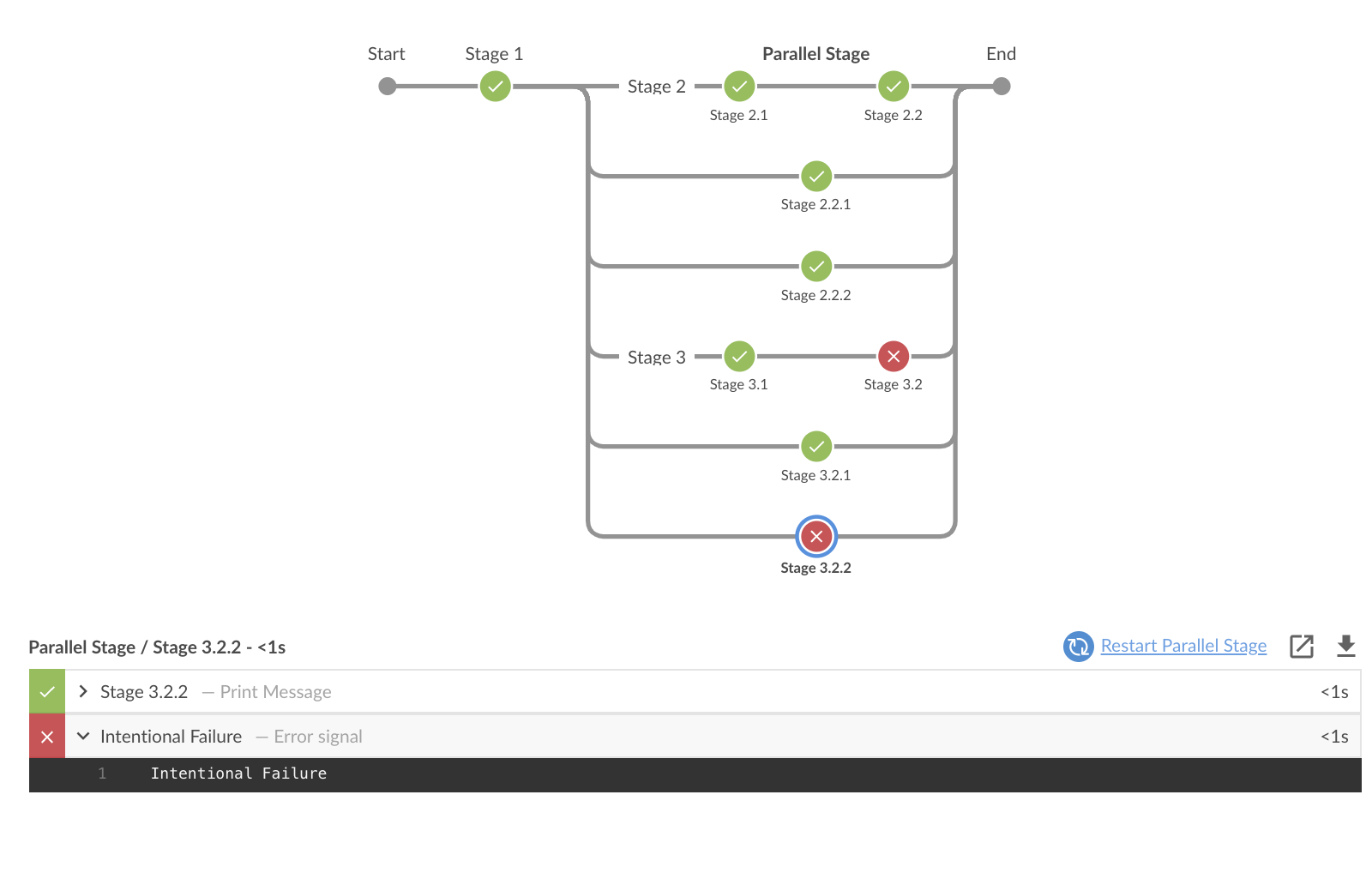
Task: Collapse the Intentional Failure step
Action: pos(83,737)
